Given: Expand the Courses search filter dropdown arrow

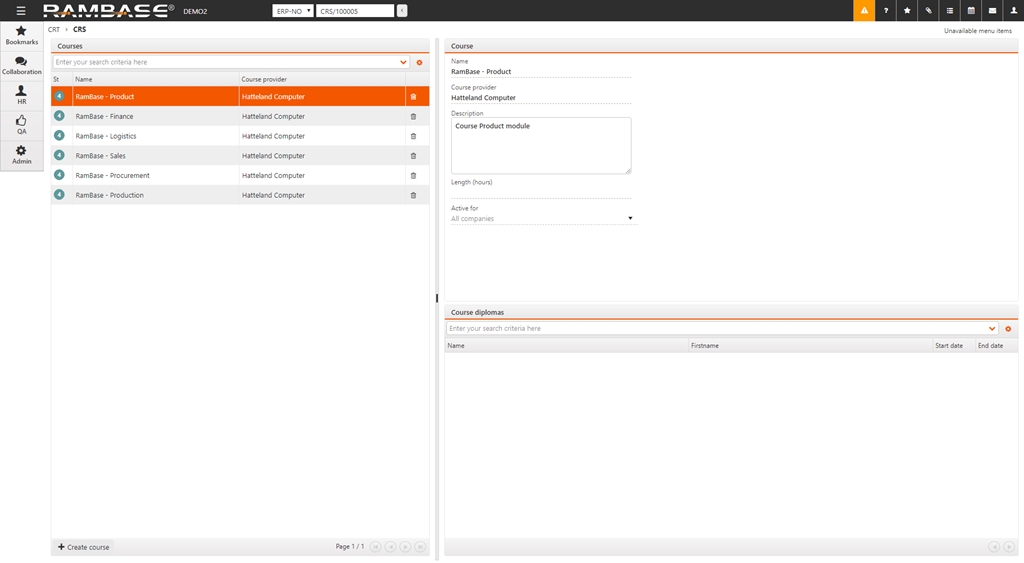Looking at the screenshot, I should 403,62.
